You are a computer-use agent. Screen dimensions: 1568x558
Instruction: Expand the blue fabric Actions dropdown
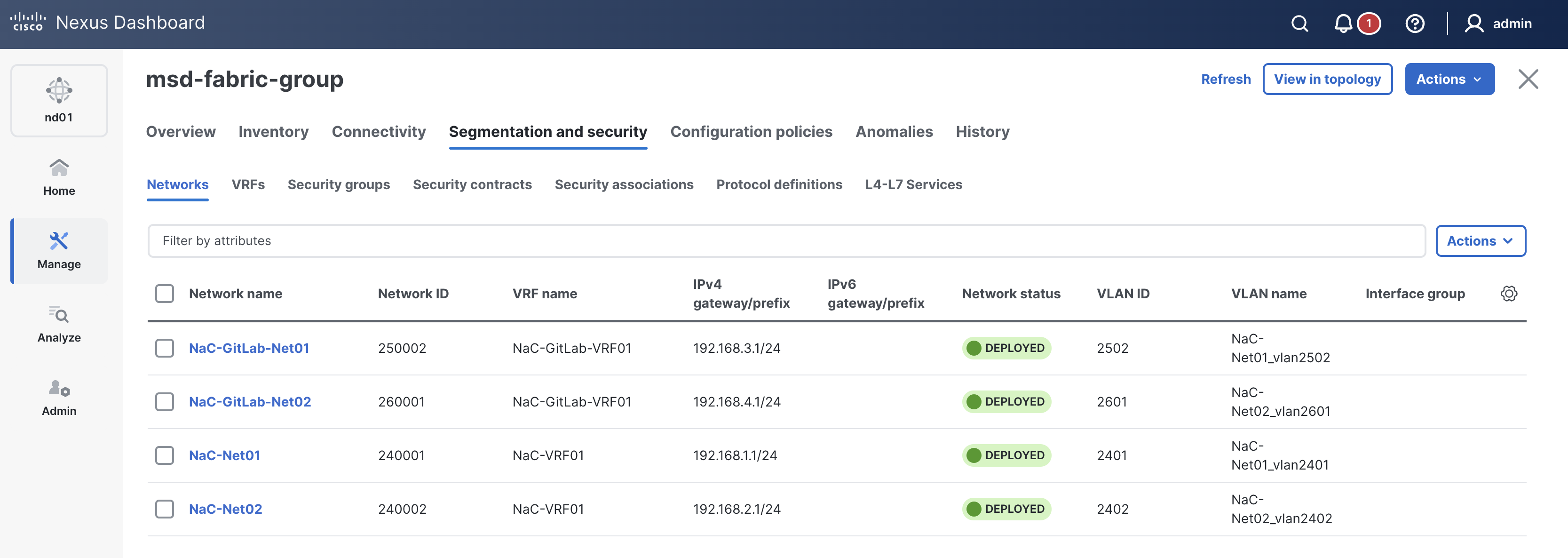click(1449, 79)
